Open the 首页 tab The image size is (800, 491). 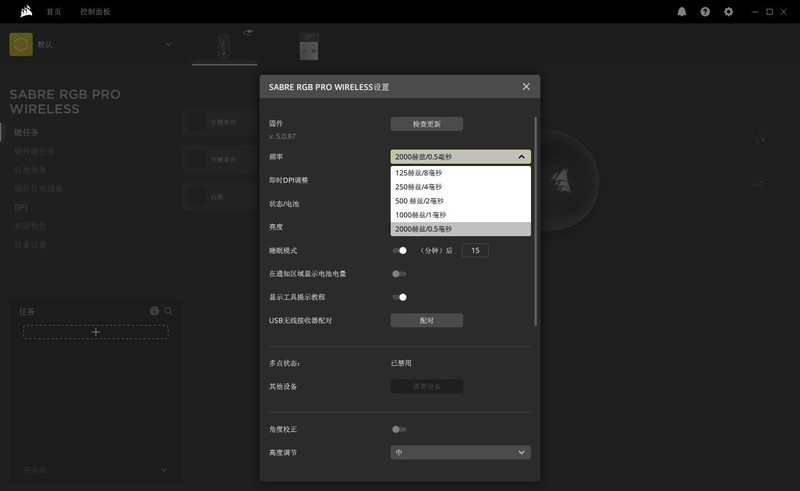pyautogui.click(x=54, y=12)
